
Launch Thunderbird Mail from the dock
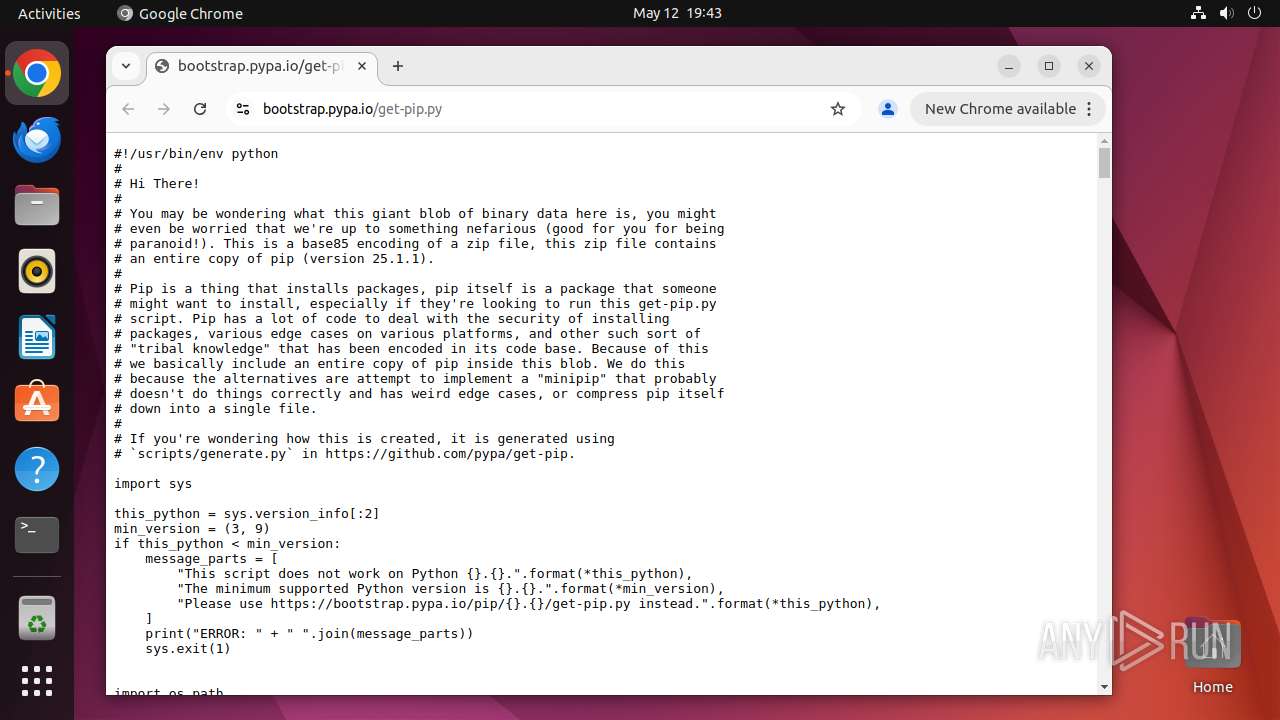pyautogui.click(x=37, y=140)
